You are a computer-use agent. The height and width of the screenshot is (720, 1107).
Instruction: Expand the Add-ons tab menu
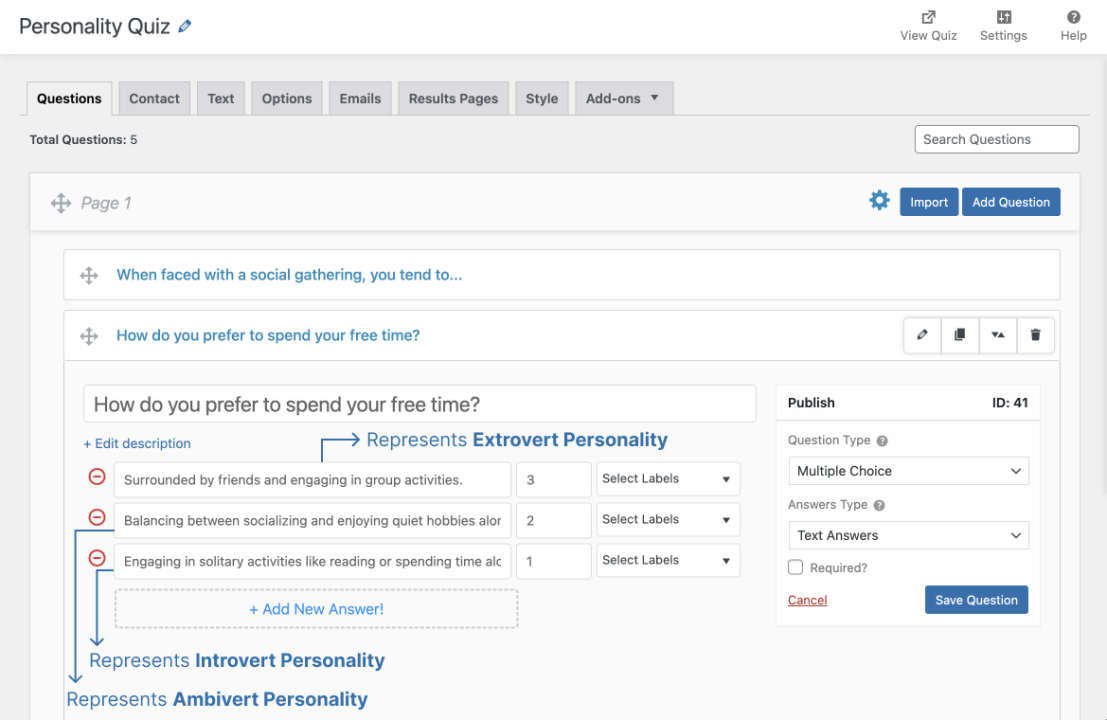[623, 98]
